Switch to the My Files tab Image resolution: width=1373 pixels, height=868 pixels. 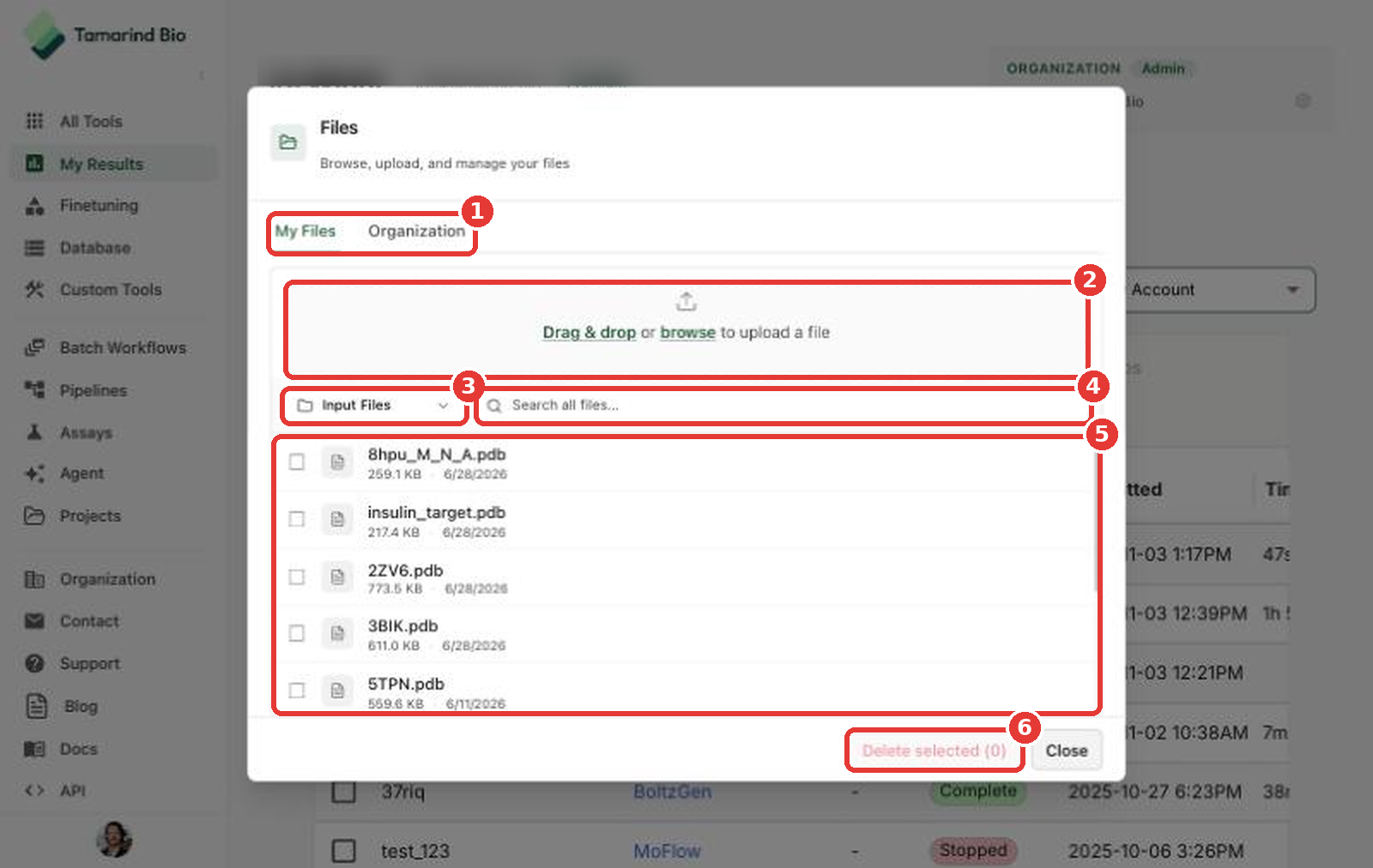click(305, 231)
